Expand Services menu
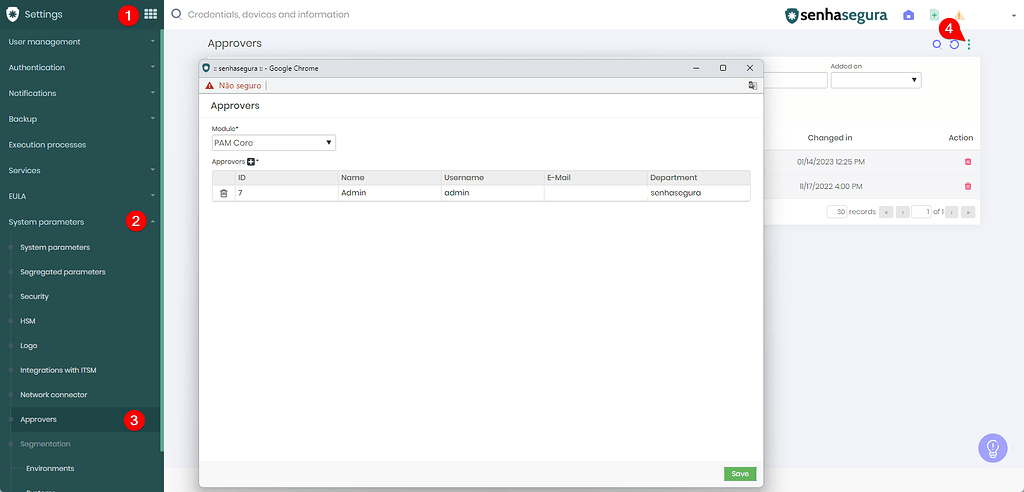1024x492 pixels. [80, 170]
